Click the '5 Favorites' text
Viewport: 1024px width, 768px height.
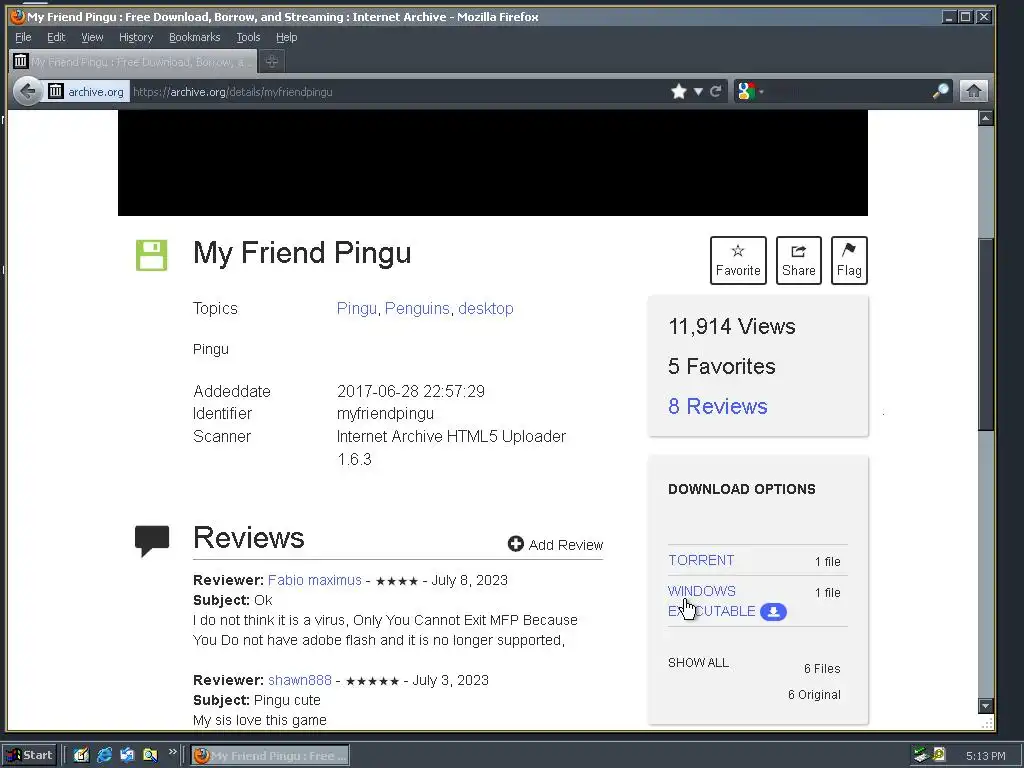click(x=722, y=366)
